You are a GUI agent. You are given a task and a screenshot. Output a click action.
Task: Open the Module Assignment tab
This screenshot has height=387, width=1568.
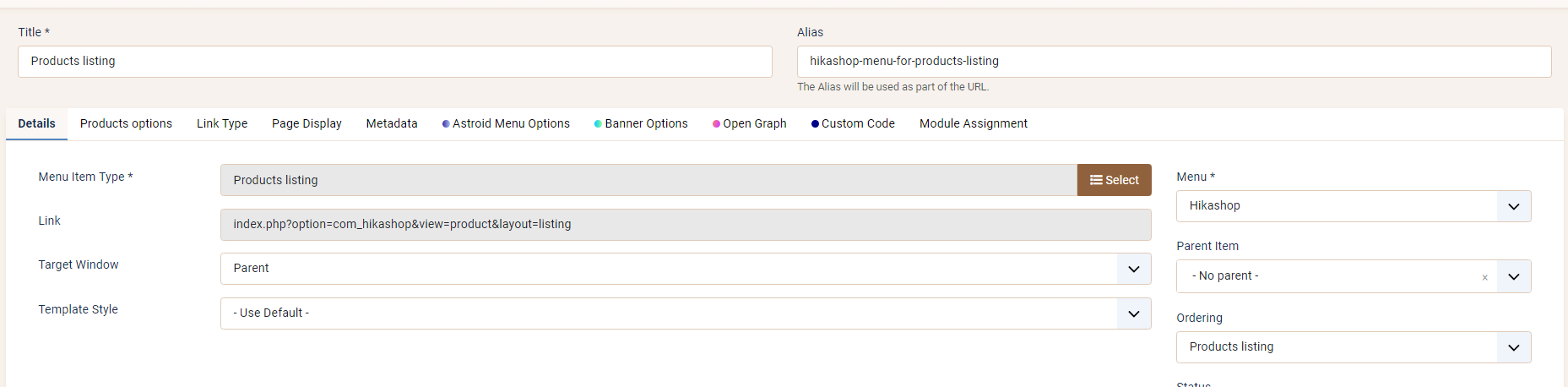[973, 123]
